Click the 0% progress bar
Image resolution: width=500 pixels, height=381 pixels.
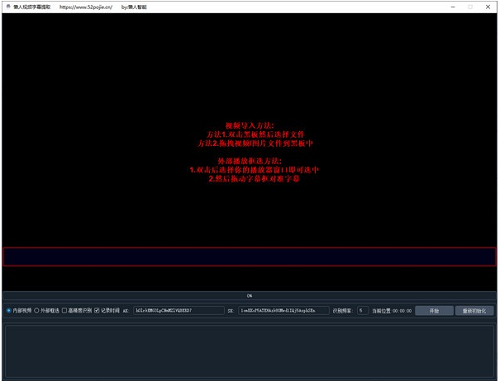click(x=249, y=296)
